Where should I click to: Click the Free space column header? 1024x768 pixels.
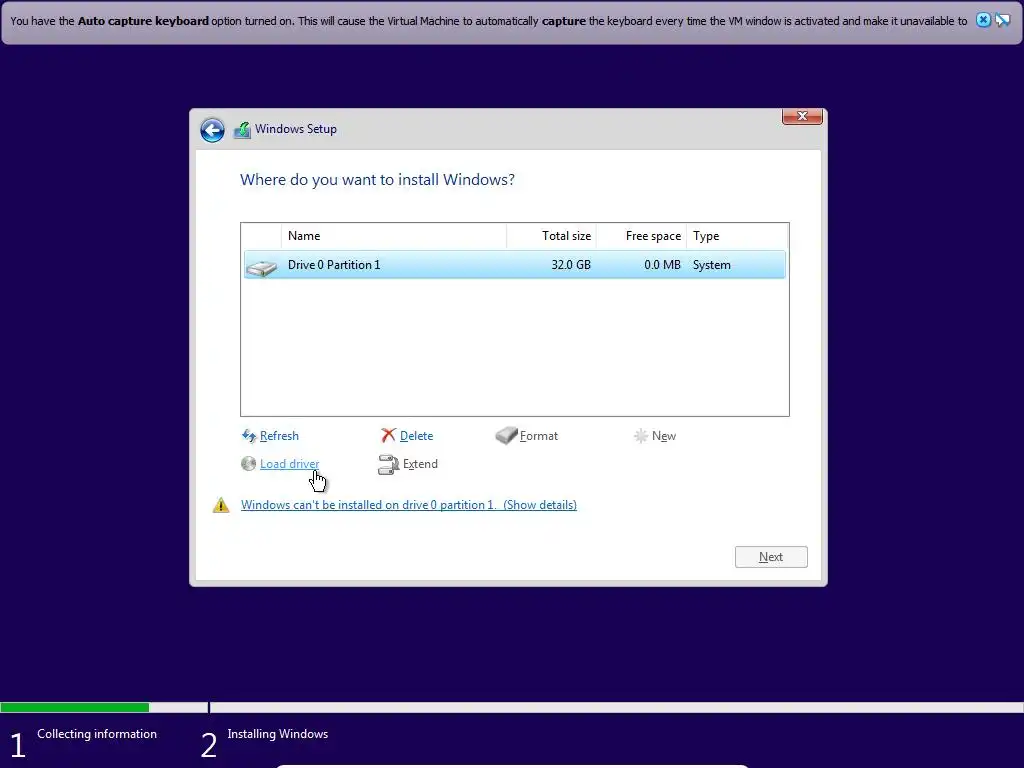(x=641, y=236)
